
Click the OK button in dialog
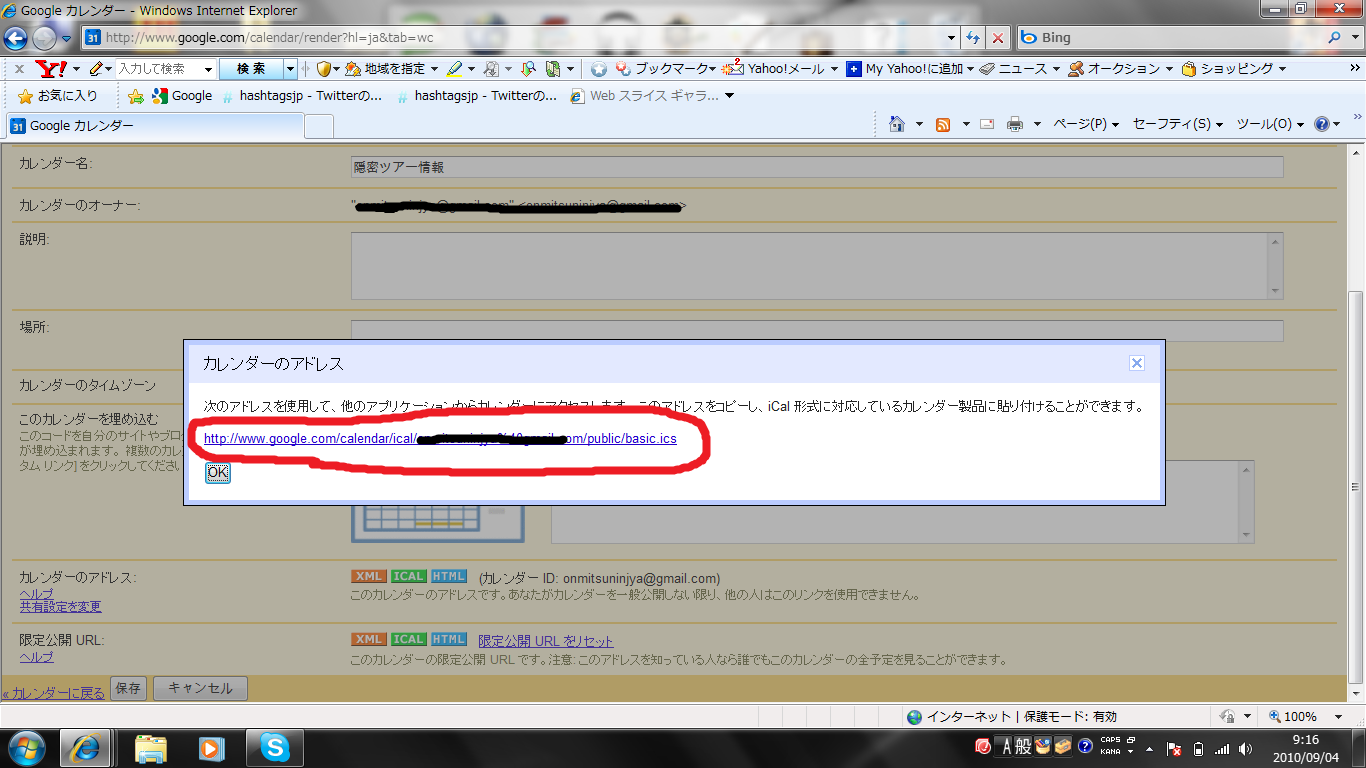pyautogui.click(x=218, y=473)
